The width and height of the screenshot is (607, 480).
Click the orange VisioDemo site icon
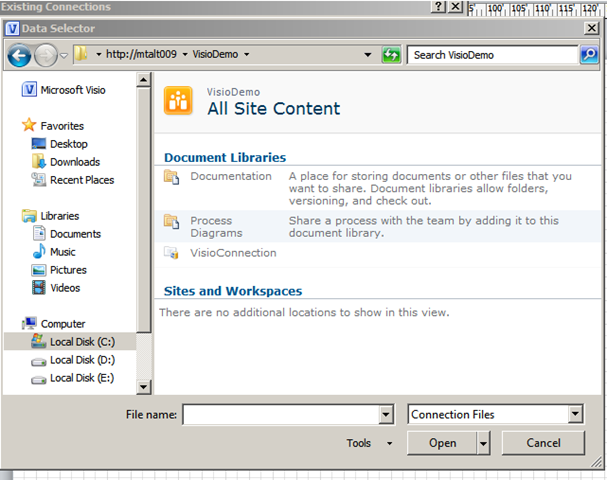[x=178, y=101]
